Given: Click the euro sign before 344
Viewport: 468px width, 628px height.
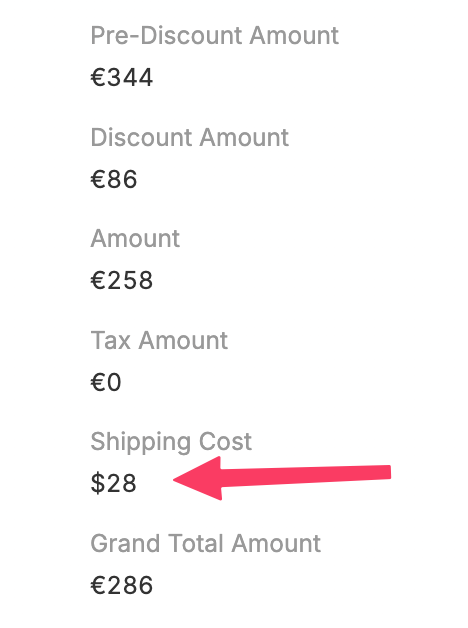Looking at the screenshot, I should pos(98,77).
